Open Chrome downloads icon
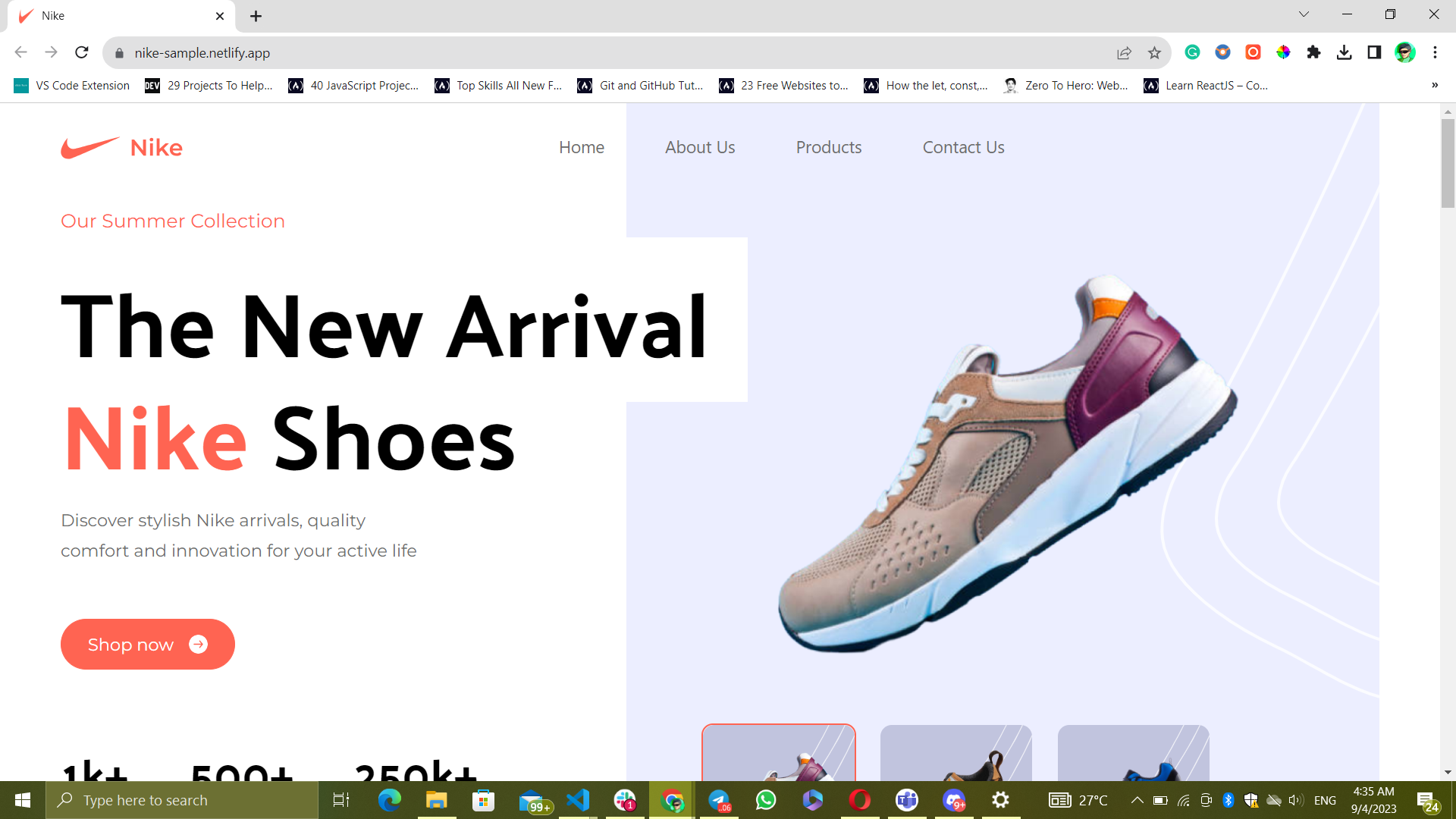 (1344, 52)
